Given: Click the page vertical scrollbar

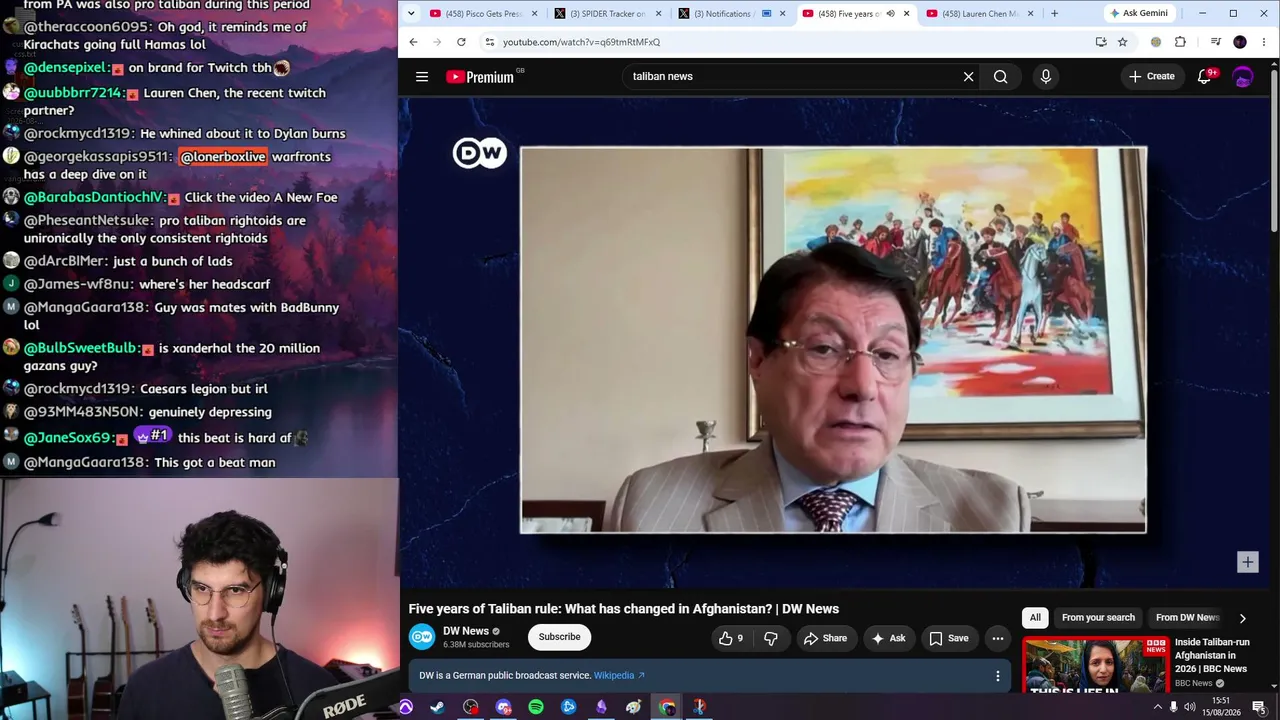Looking at the screenshot, I should (1274, 150).
